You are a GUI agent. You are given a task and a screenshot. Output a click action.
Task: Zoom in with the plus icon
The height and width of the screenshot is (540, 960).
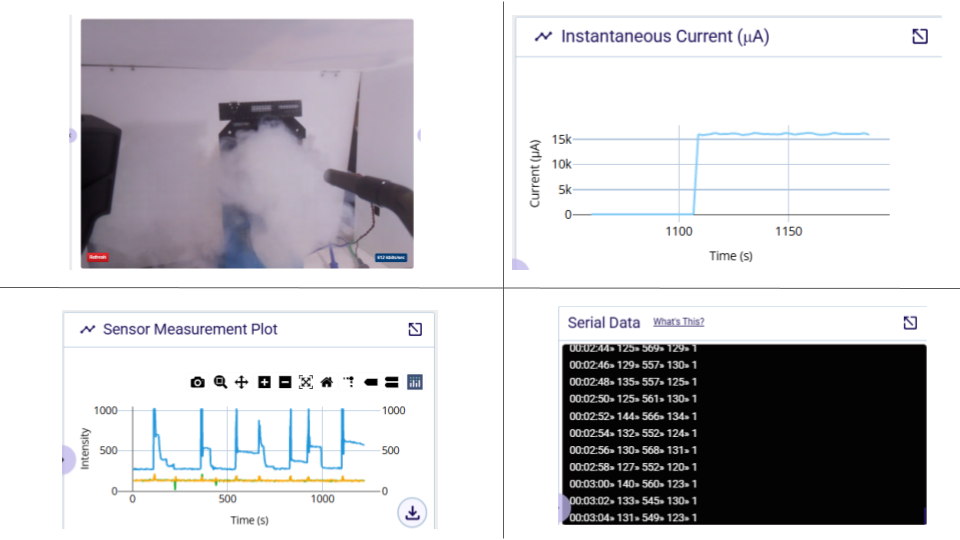coord(264,382)
